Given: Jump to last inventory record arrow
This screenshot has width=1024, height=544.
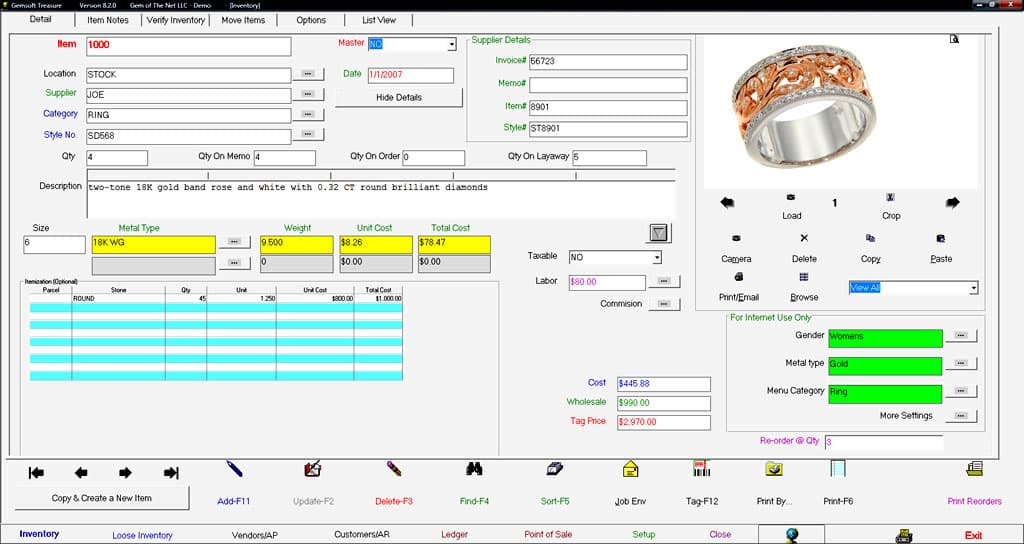Looking at the screenshot, I should click(171, 473).
